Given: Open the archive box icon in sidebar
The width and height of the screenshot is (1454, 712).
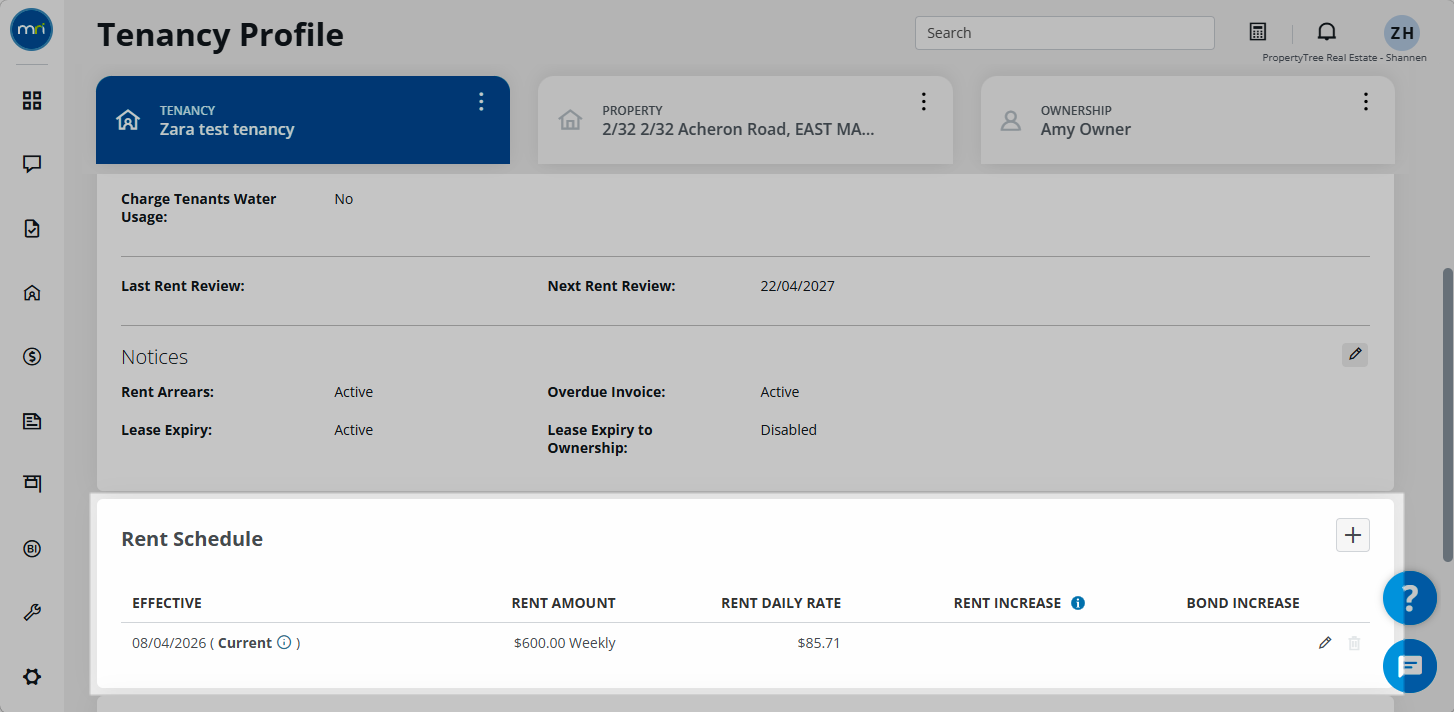Looking at the screenshot, I should point(32,484).
